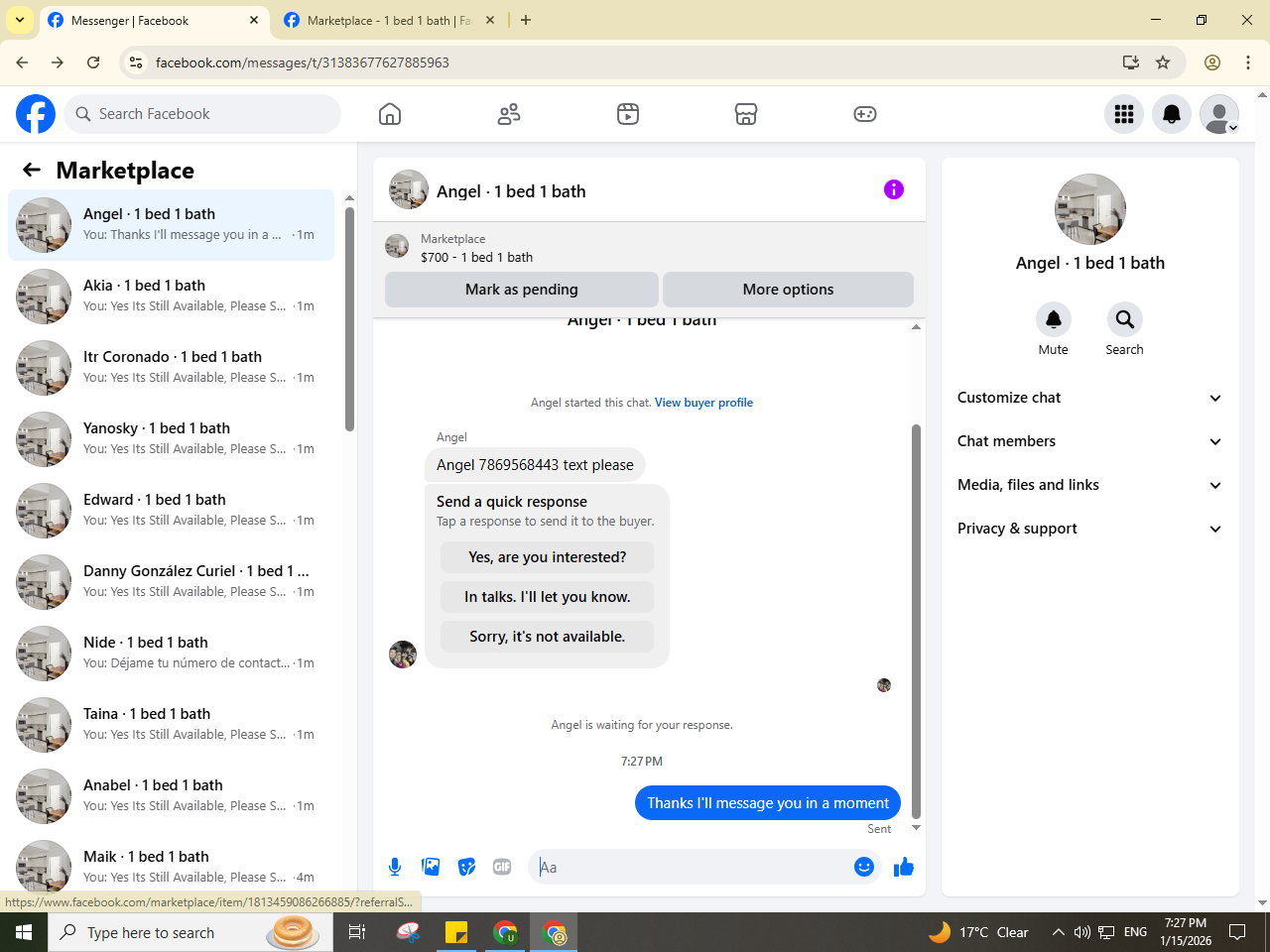Click the conversation list scrollbar
This screenshot has height=952, width=1270.
349,319
